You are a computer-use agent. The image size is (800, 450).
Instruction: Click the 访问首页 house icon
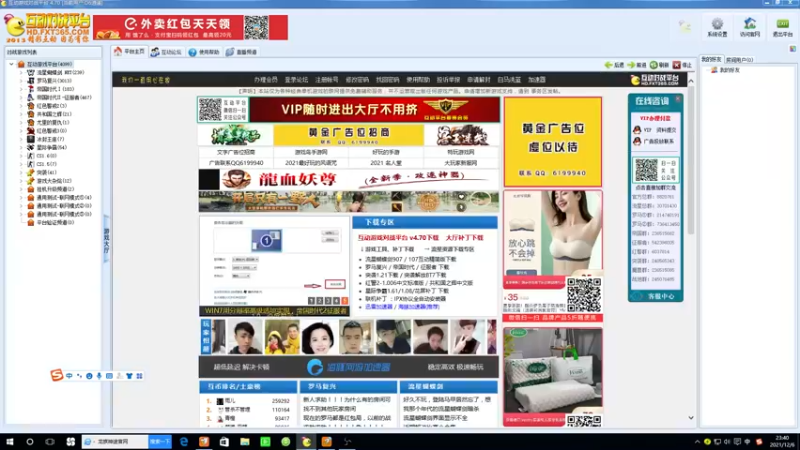pyautogui.click(x=749, y=24)
